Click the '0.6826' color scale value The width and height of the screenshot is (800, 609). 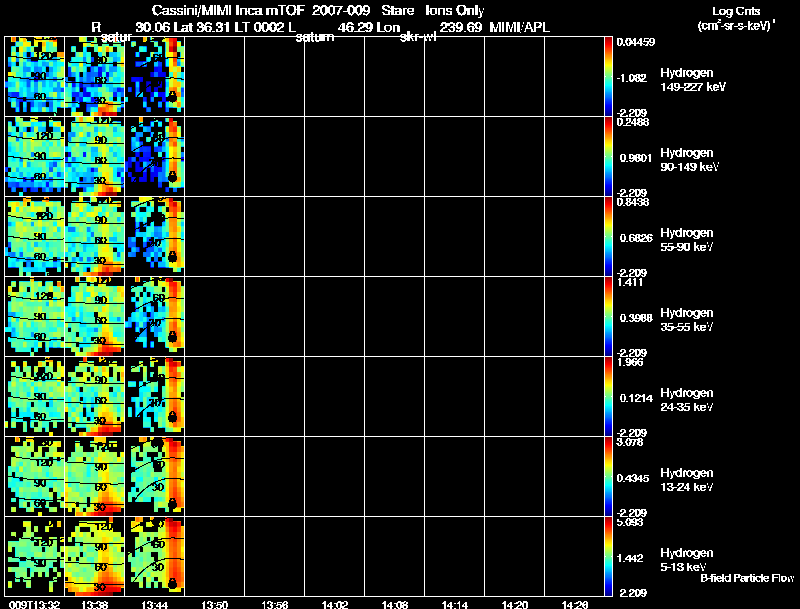coord(636,238)
